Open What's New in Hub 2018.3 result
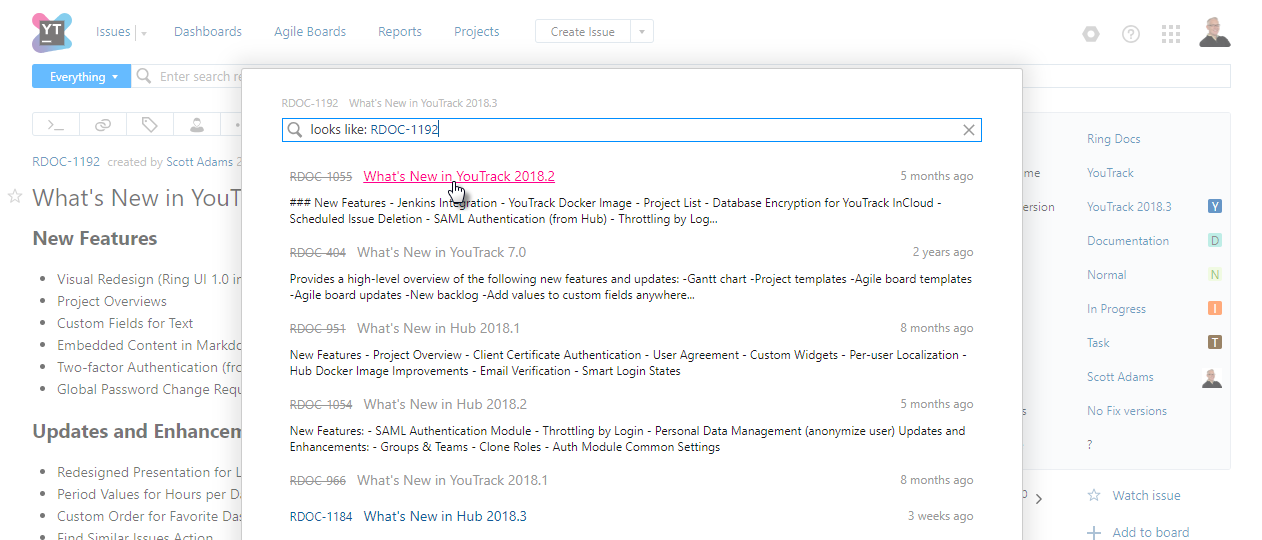Viewport: 1262px width, 540px height. tap(445, 516)
